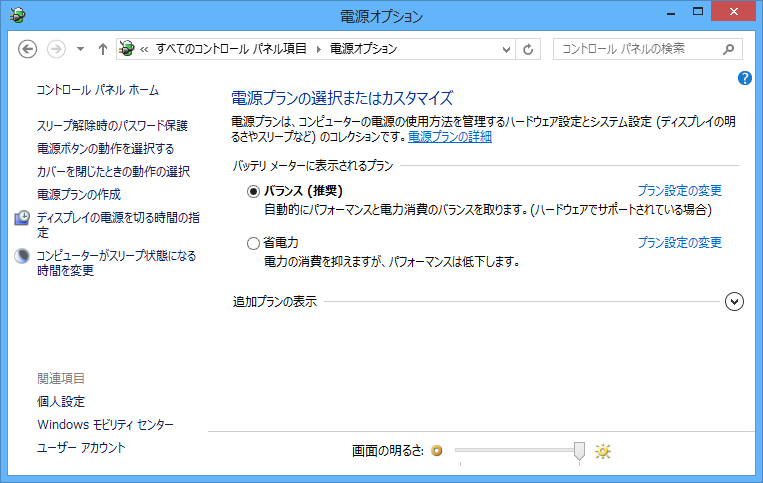The image size is (763, 483).
Task: Select the 省電力 power plan
Action: 253,243
